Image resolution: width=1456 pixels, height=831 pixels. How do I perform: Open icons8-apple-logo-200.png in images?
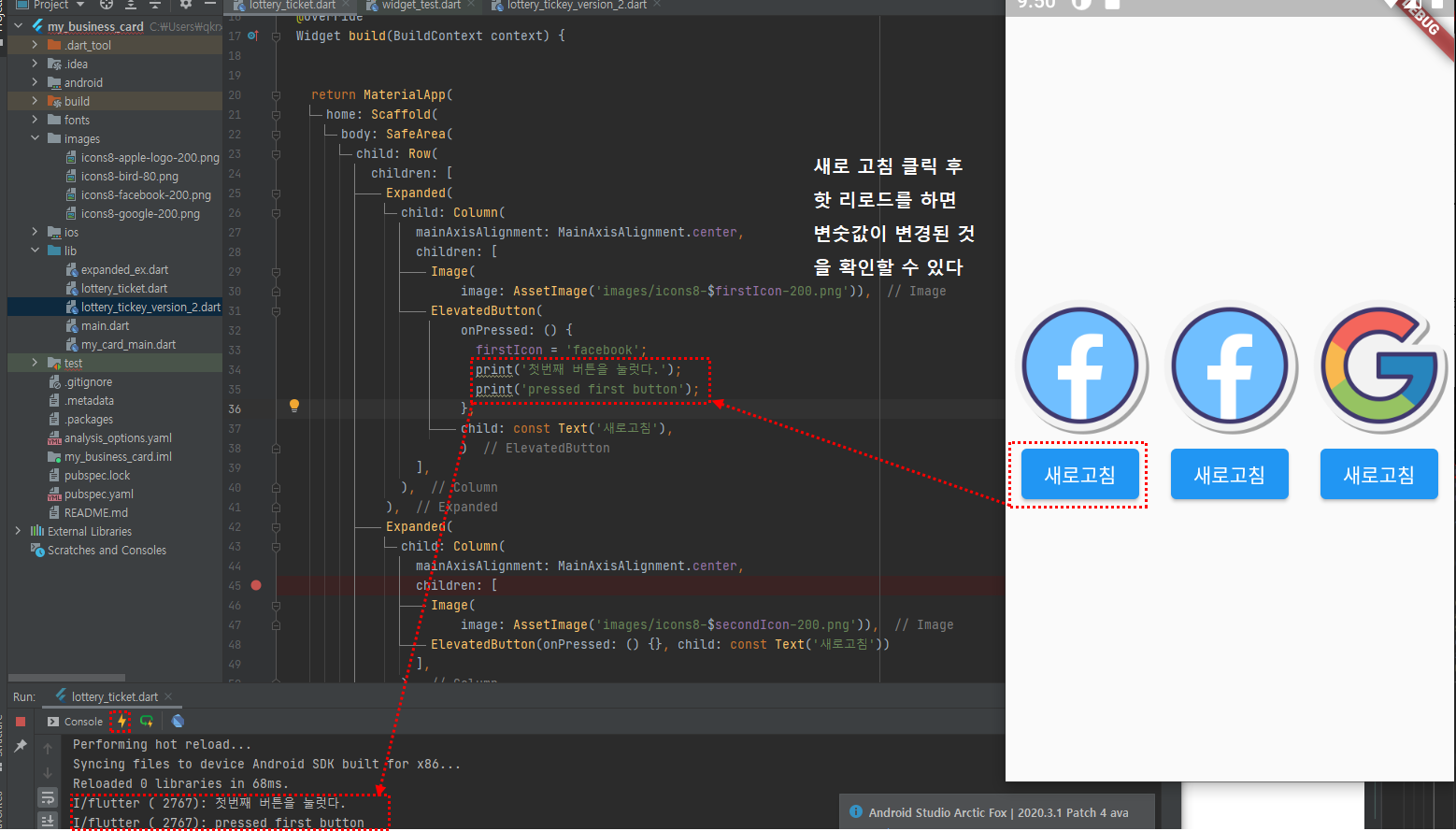pos(142,157)
